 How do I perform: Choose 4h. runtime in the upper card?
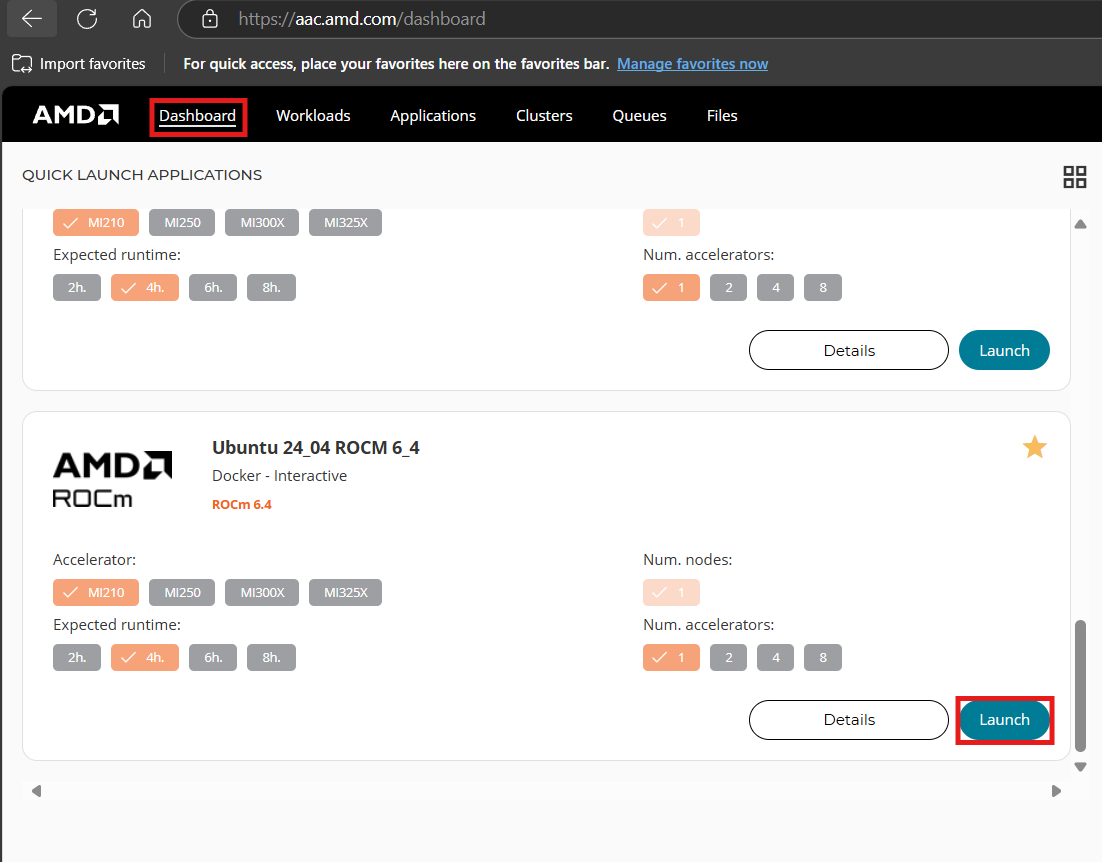145,287
